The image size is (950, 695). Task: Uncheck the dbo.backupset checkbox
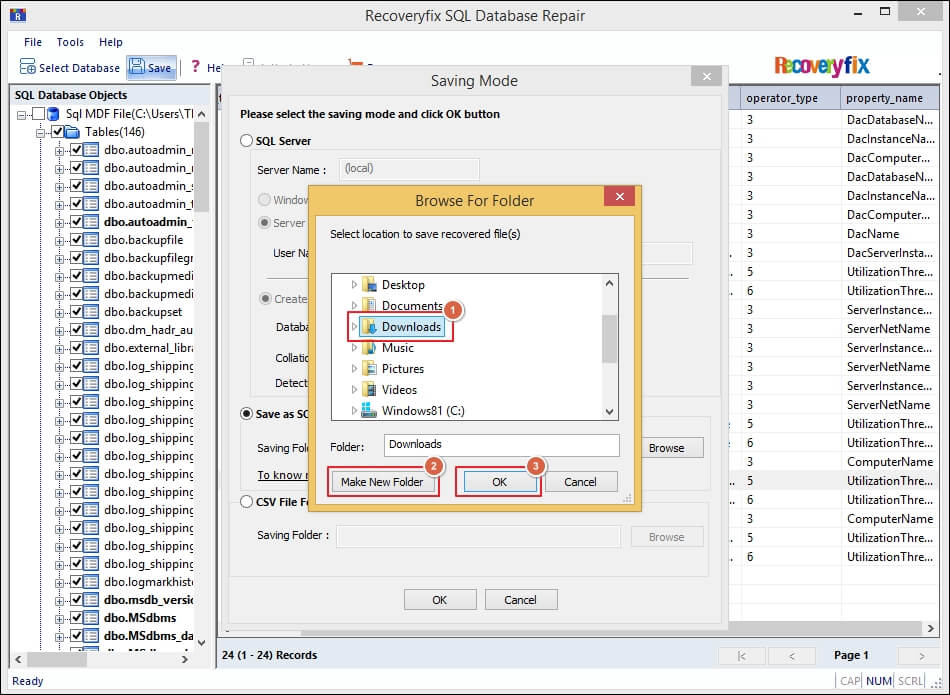point(76,312)
